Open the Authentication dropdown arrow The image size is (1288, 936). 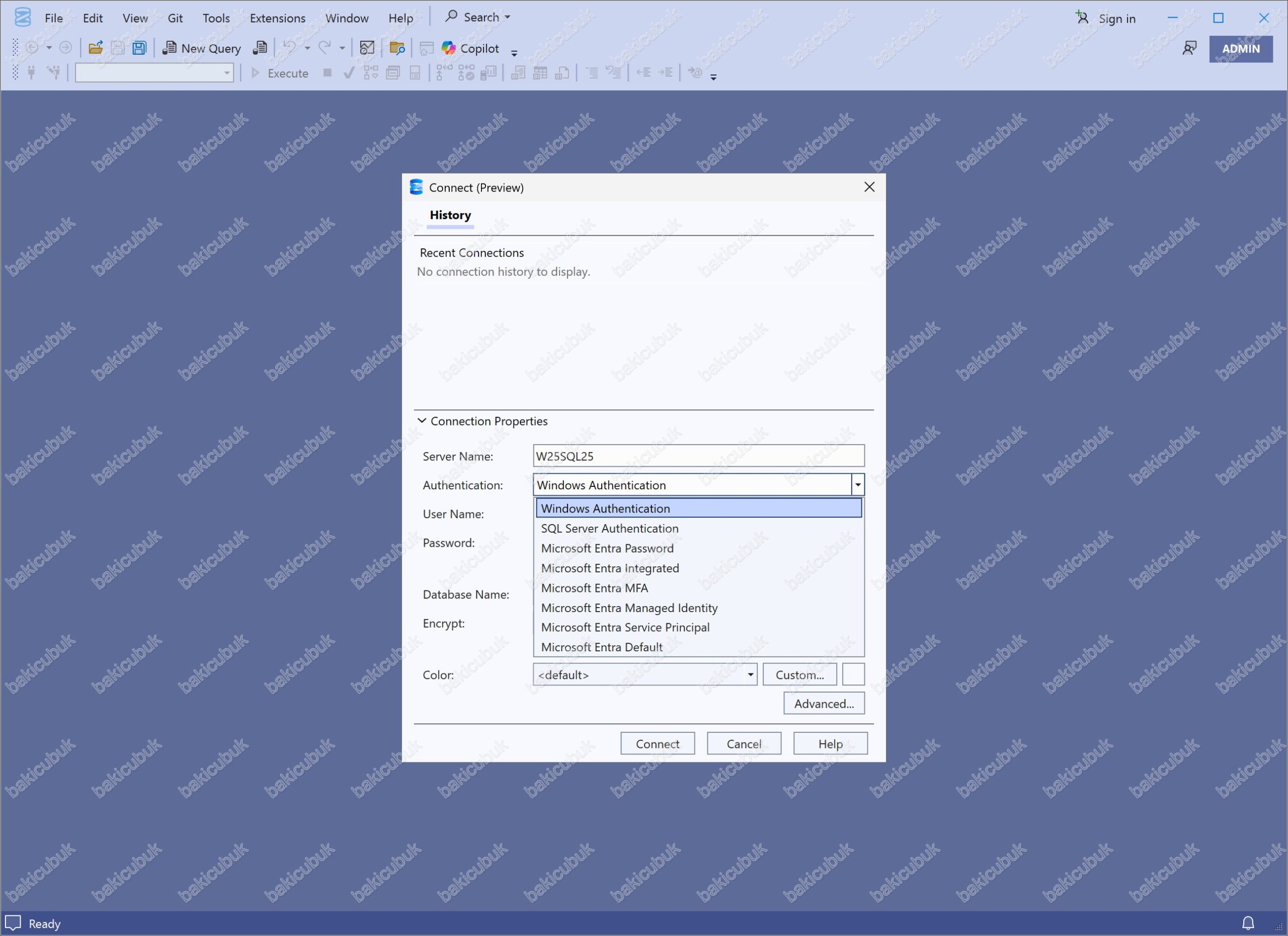(x=857, y=485)
